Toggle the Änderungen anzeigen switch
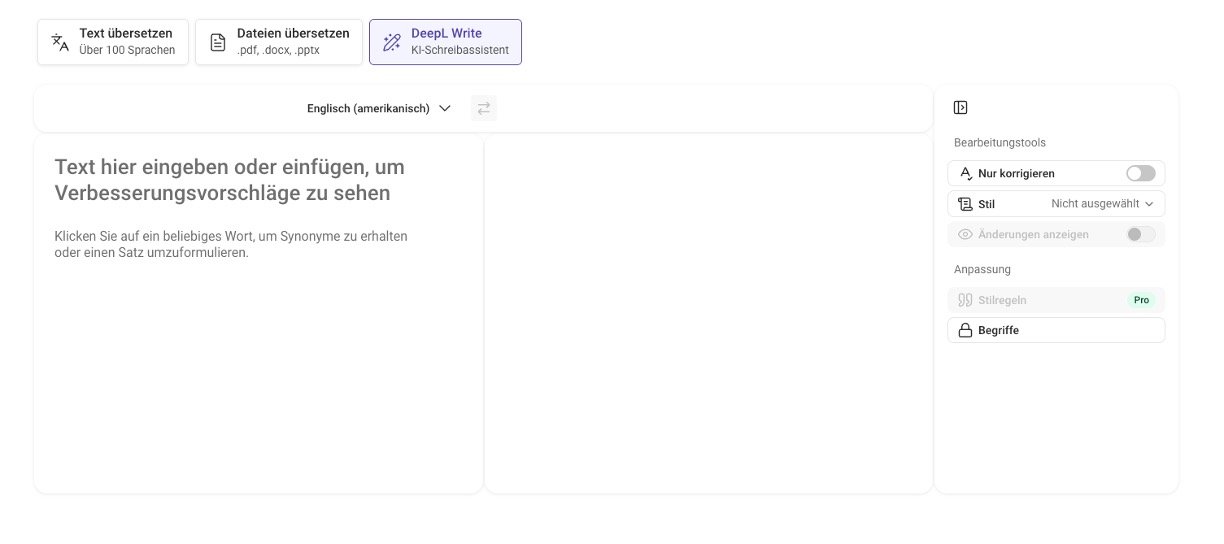The width and height of the screenshot is (1224, 544). [1140, 235]
